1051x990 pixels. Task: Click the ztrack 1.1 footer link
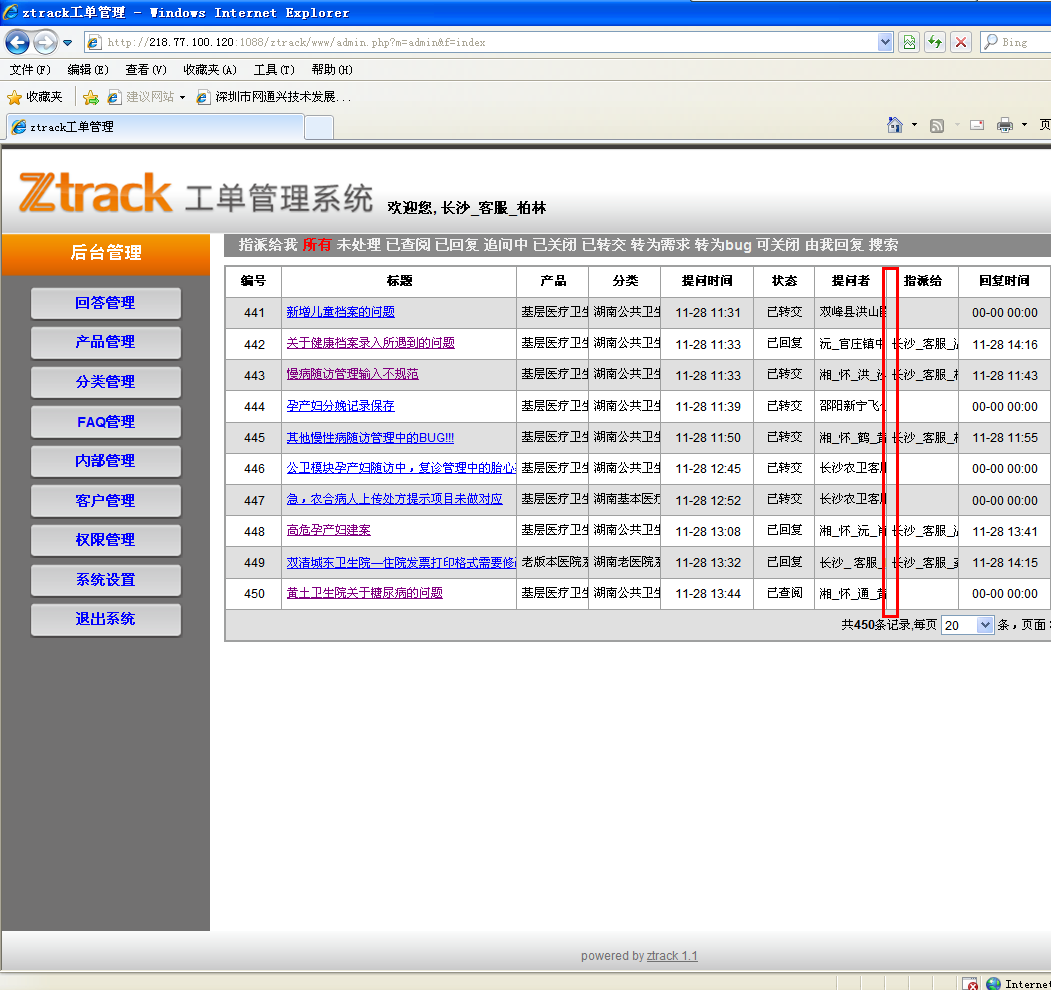click(x=672, y=956)
